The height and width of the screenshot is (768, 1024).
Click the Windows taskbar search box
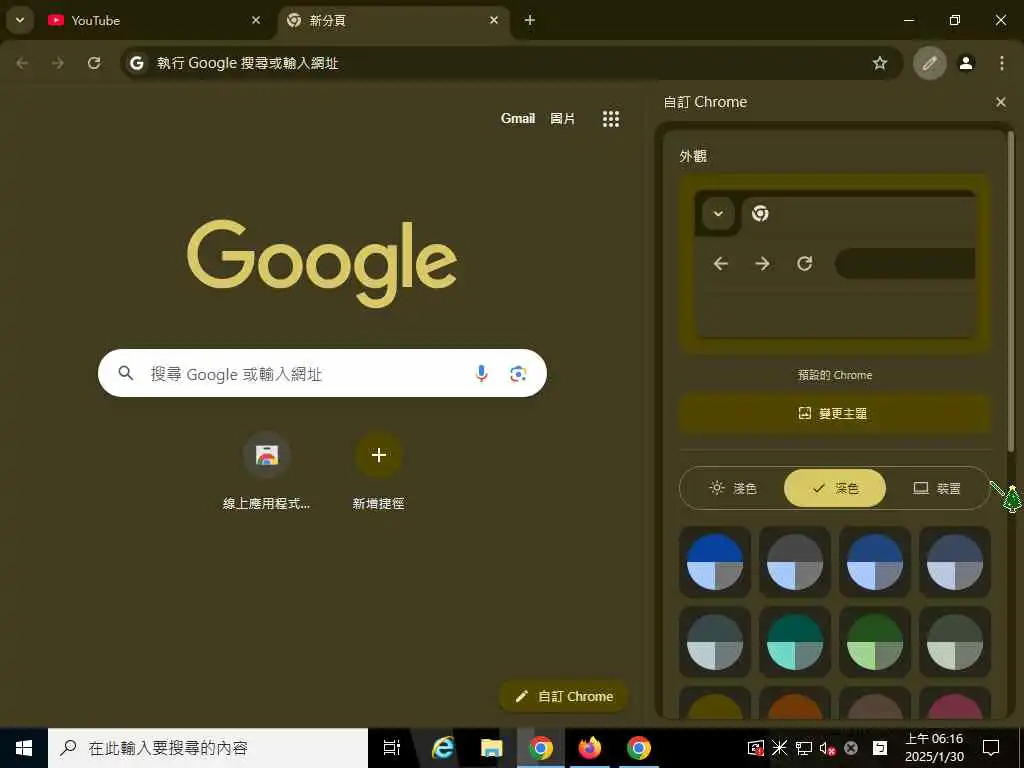[x=208, y=748]
